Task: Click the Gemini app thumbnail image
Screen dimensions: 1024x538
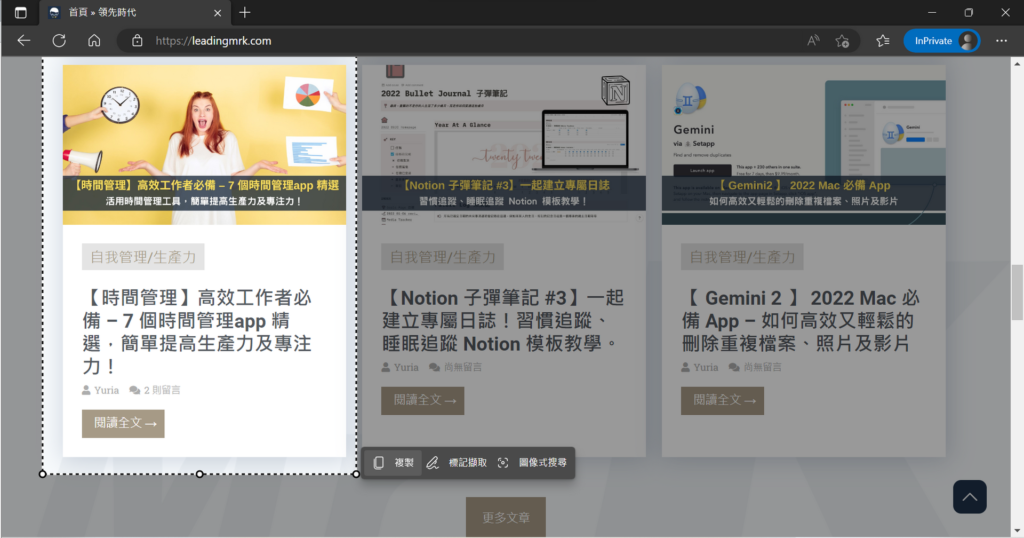Action: (x=804, y=144)
